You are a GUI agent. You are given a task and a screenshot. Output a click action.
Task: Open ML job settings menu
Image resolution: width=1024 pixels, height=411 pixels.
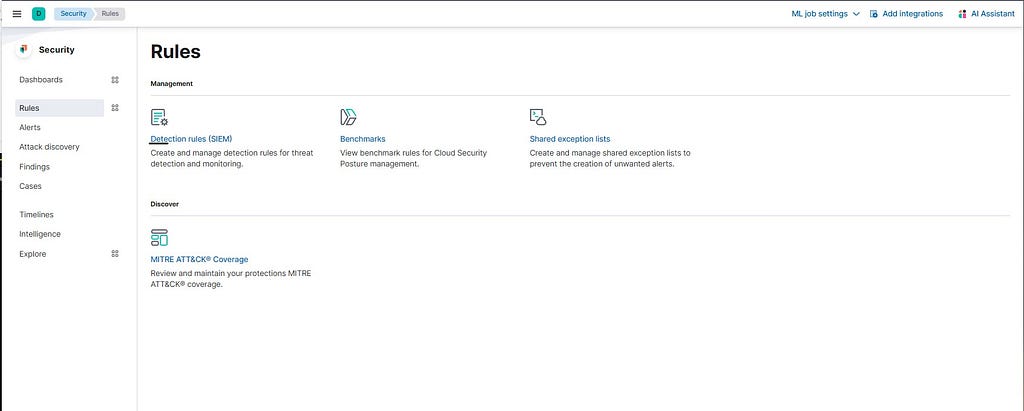[x=825, y=14]
